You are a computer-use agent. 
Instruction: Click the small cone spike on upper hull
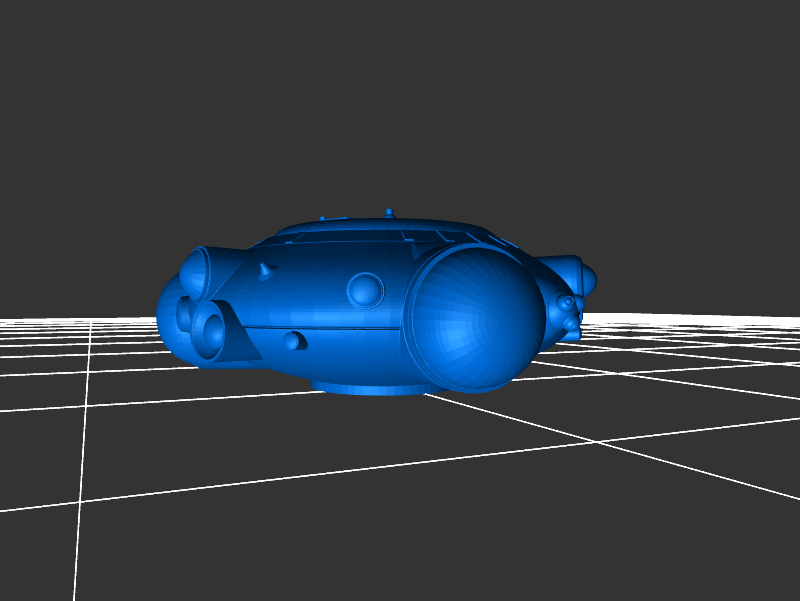pyautogui.click(x=265, y=270)
